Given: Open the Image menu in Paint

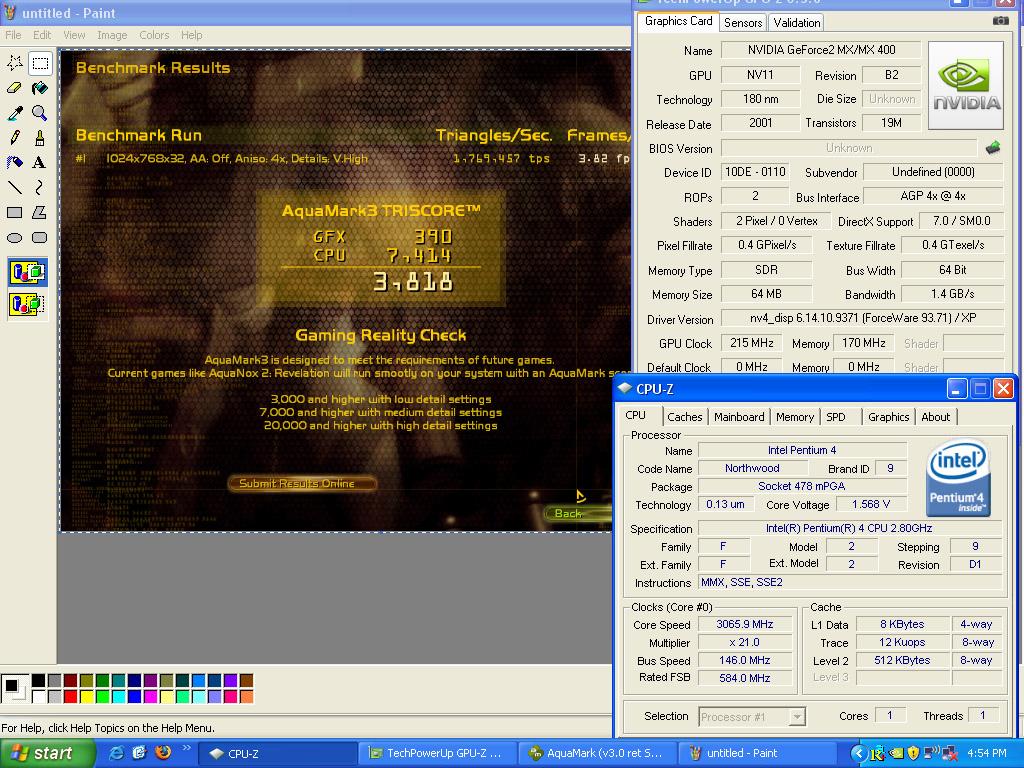Looking at the screenshot, I should pyautogui.click(x=112, y=35).
